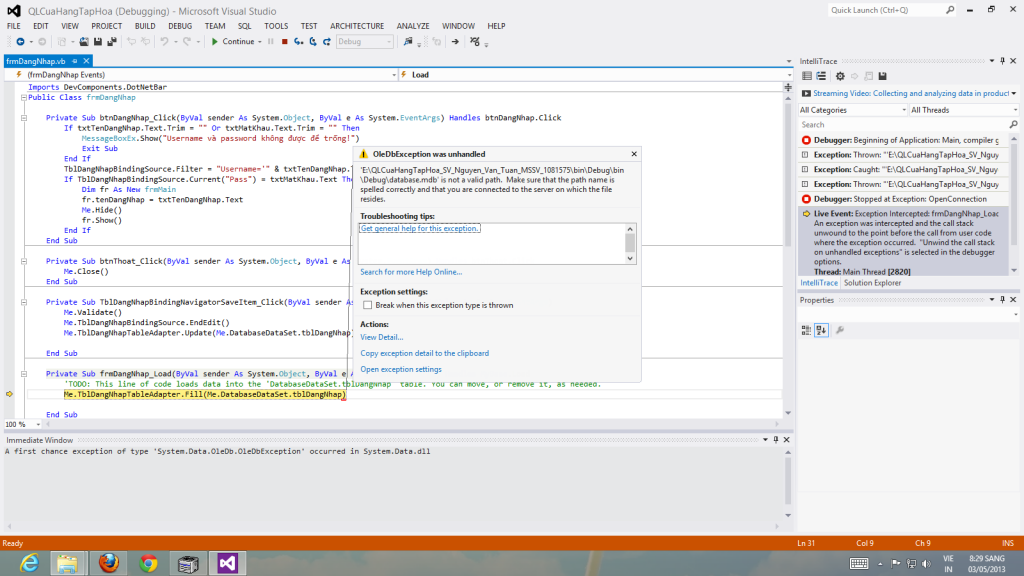Click the Save All toolbar icon
Screen dimensions: 1024x576
pyautogui.click(x=112, y=42)
